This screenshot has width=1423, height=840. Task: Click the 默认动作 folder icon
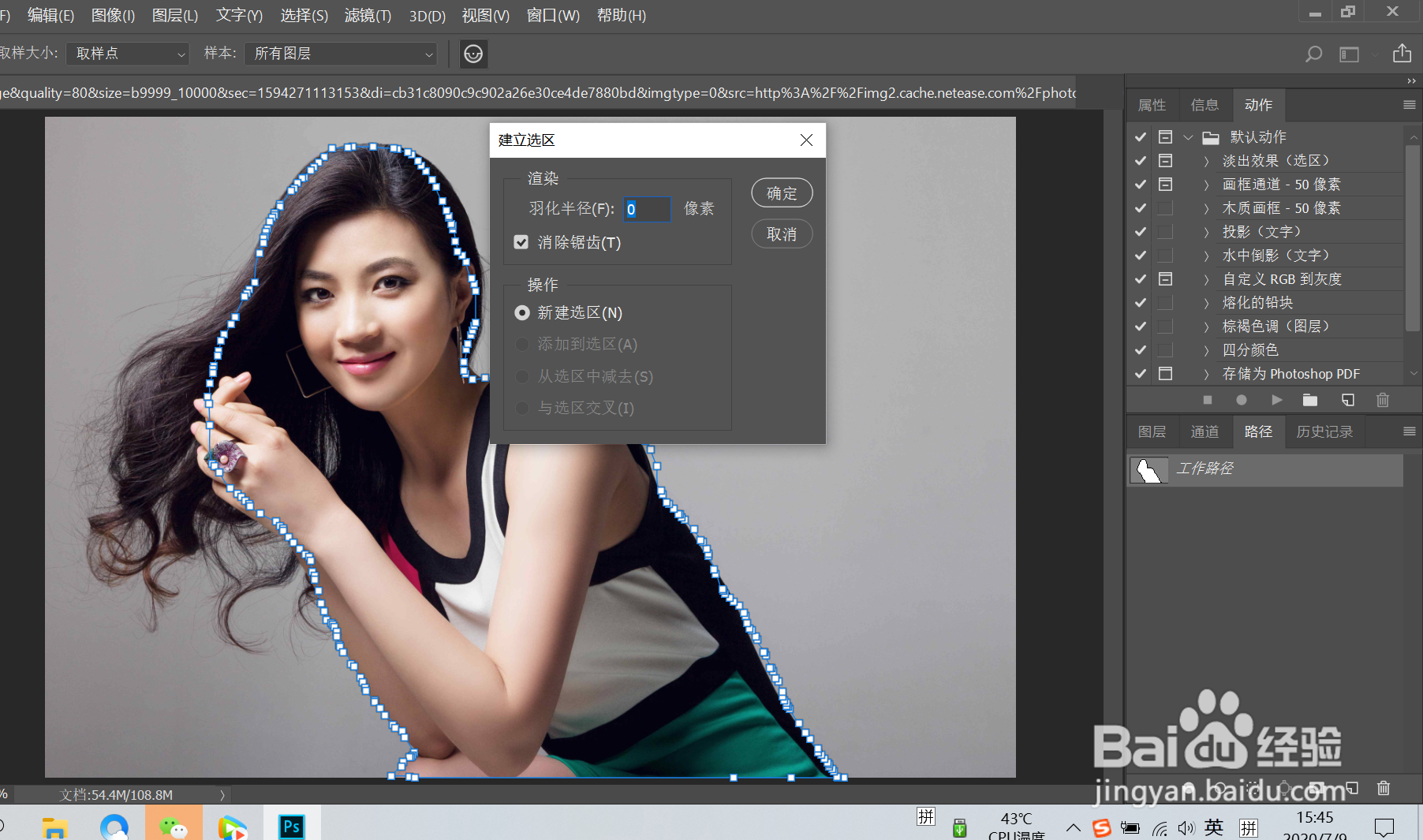1211,137
